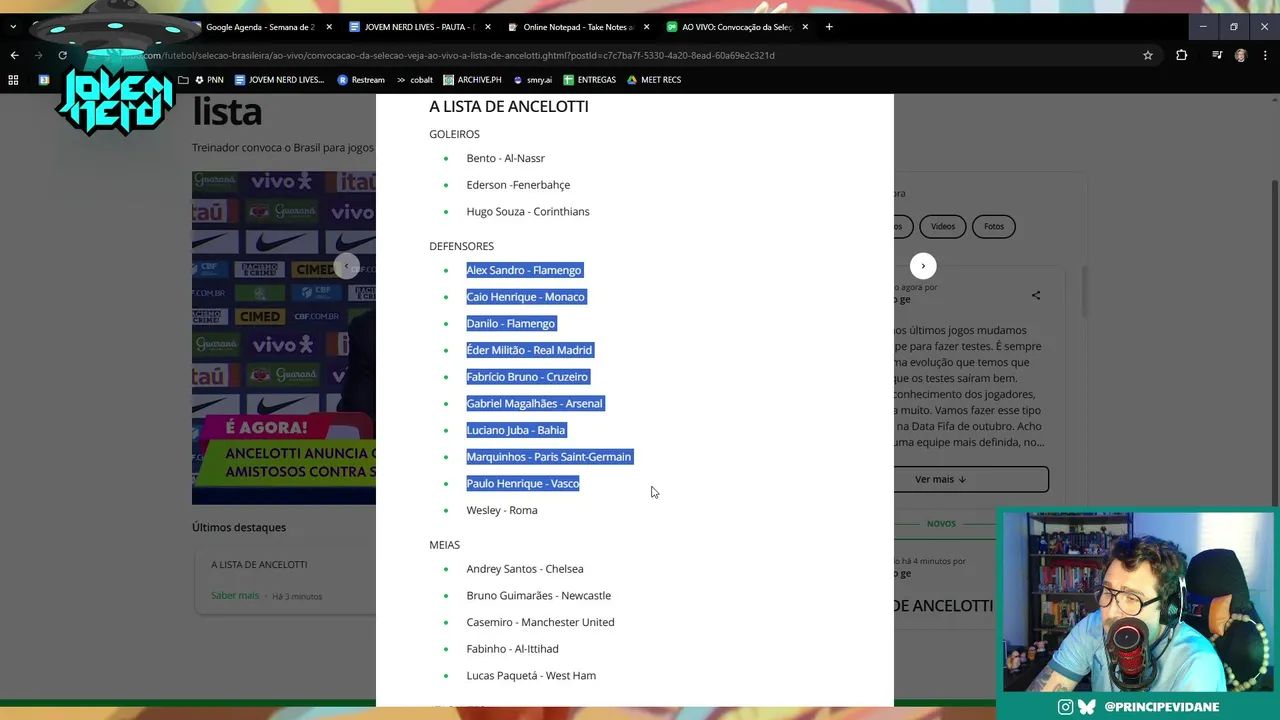Open the Chrome three-dot menu
The image size is (1280, 720).
coord(1266,55)
